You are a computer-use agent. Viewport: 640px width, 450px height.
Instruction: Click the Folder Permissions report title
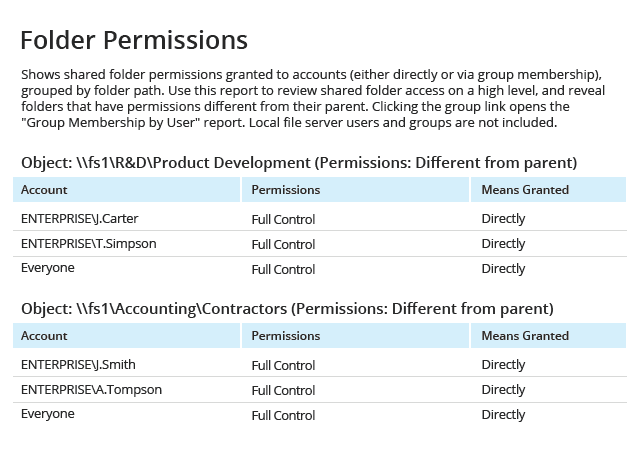(133, 41)
